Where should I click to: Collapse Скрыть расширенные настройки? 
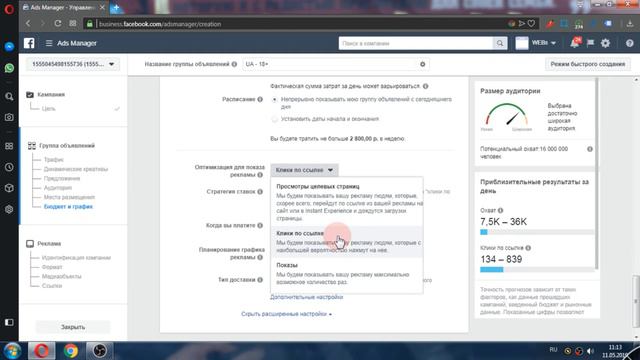tap(286, 314)
